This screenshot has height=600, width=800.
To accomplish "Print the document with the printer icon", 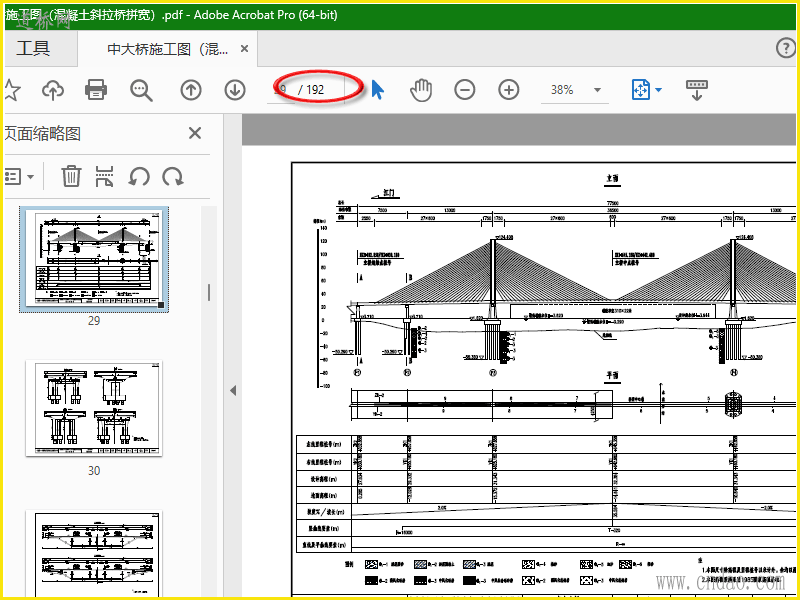I will pos(96,90).
